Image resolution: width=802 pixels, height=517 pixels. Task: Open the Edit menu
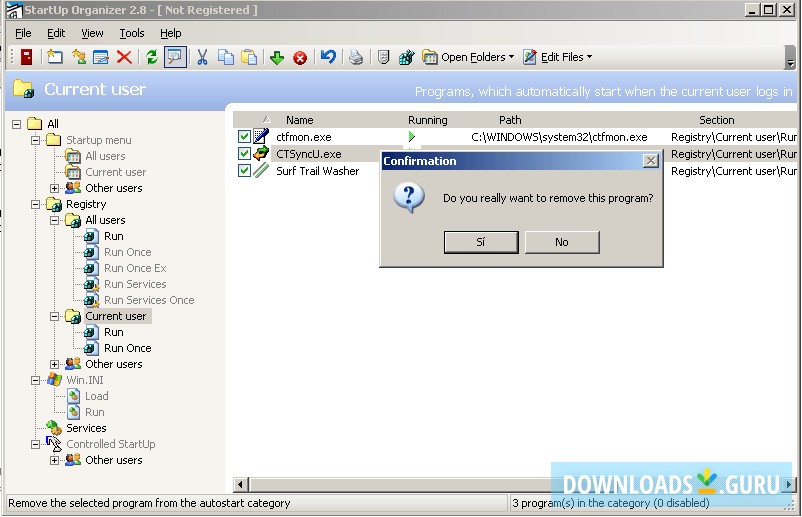(x=56, y=33)
